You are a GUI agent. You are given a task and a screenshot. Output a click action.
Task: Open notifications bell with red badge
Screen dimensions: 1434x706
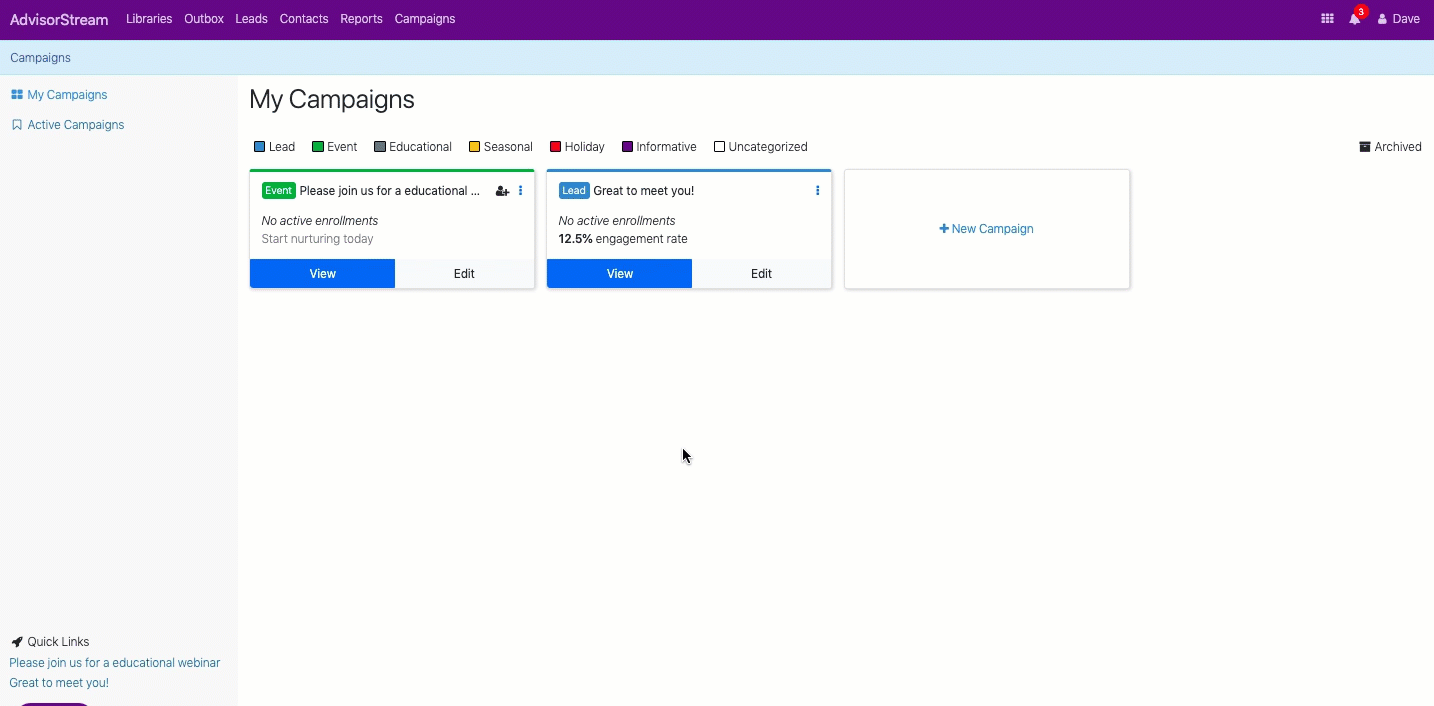(x=1356, y=17)
